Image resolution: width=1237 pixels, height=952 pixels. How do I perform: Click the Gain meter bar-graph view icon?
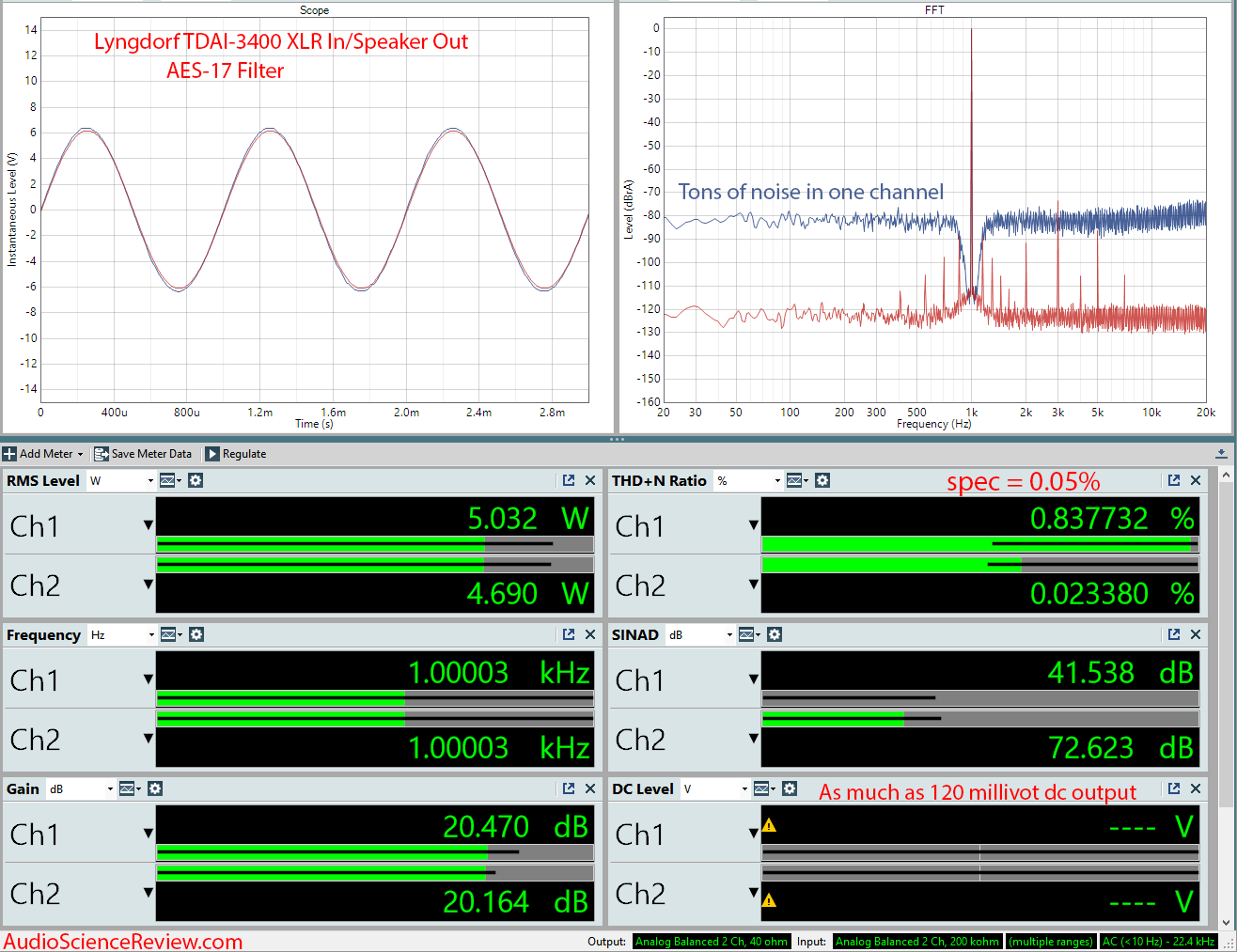coord(128,788)
